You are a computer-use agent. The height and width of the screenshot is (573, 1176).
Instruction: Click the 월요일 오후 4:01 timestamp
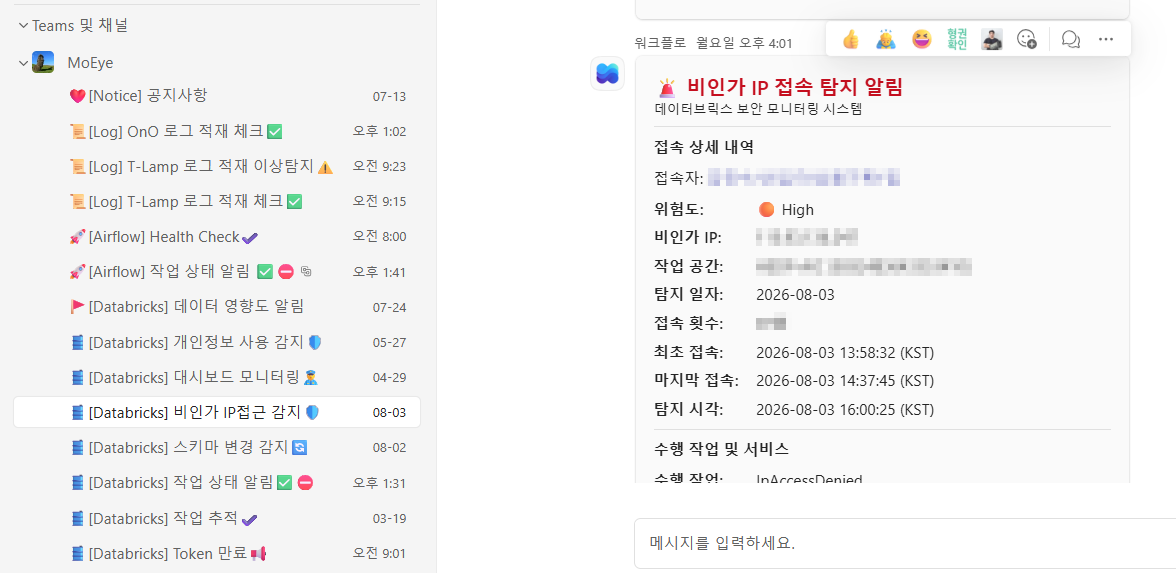744,44
